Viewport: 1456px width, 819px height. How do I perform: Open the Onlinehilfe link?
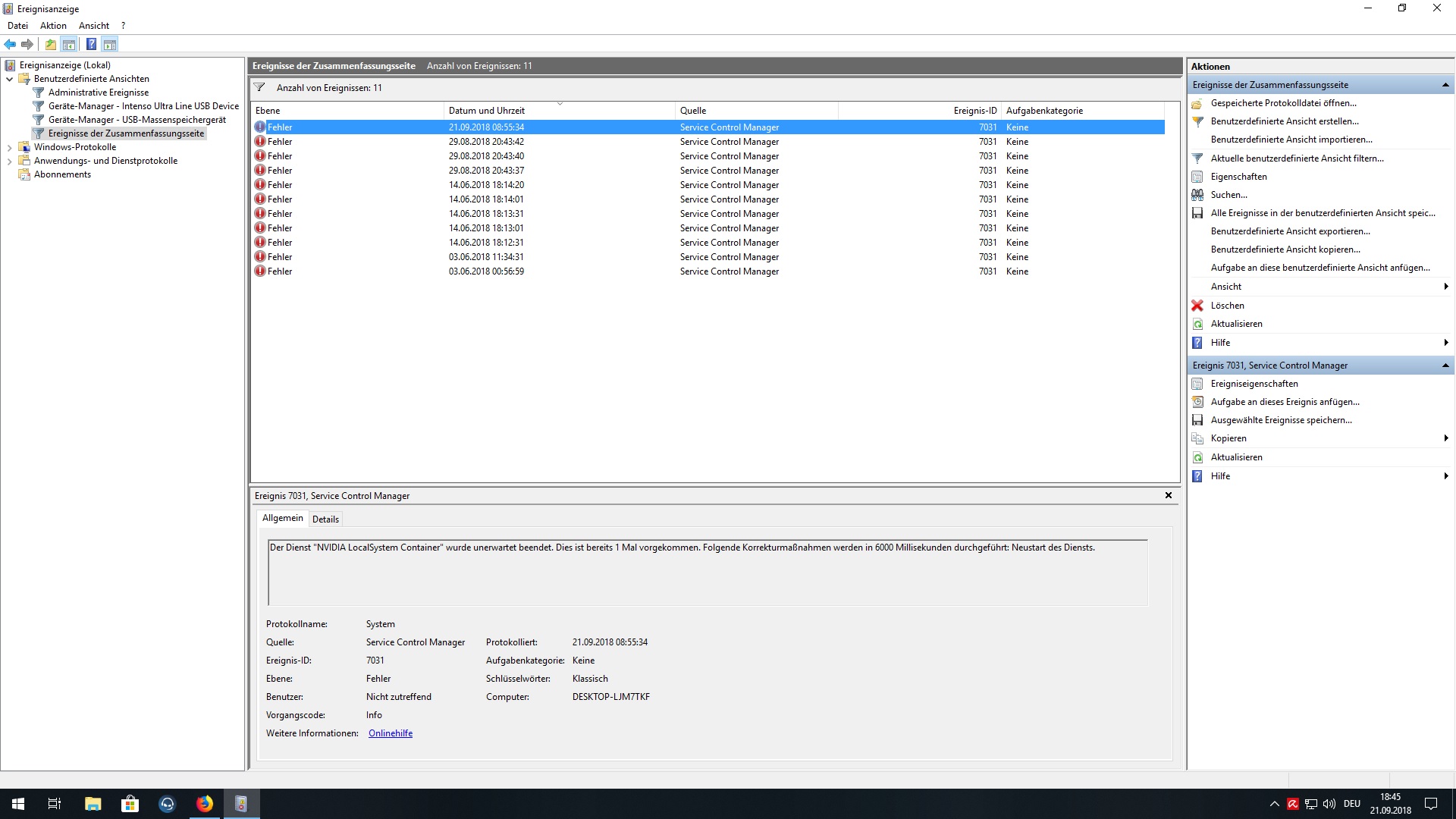coord(391,733)
